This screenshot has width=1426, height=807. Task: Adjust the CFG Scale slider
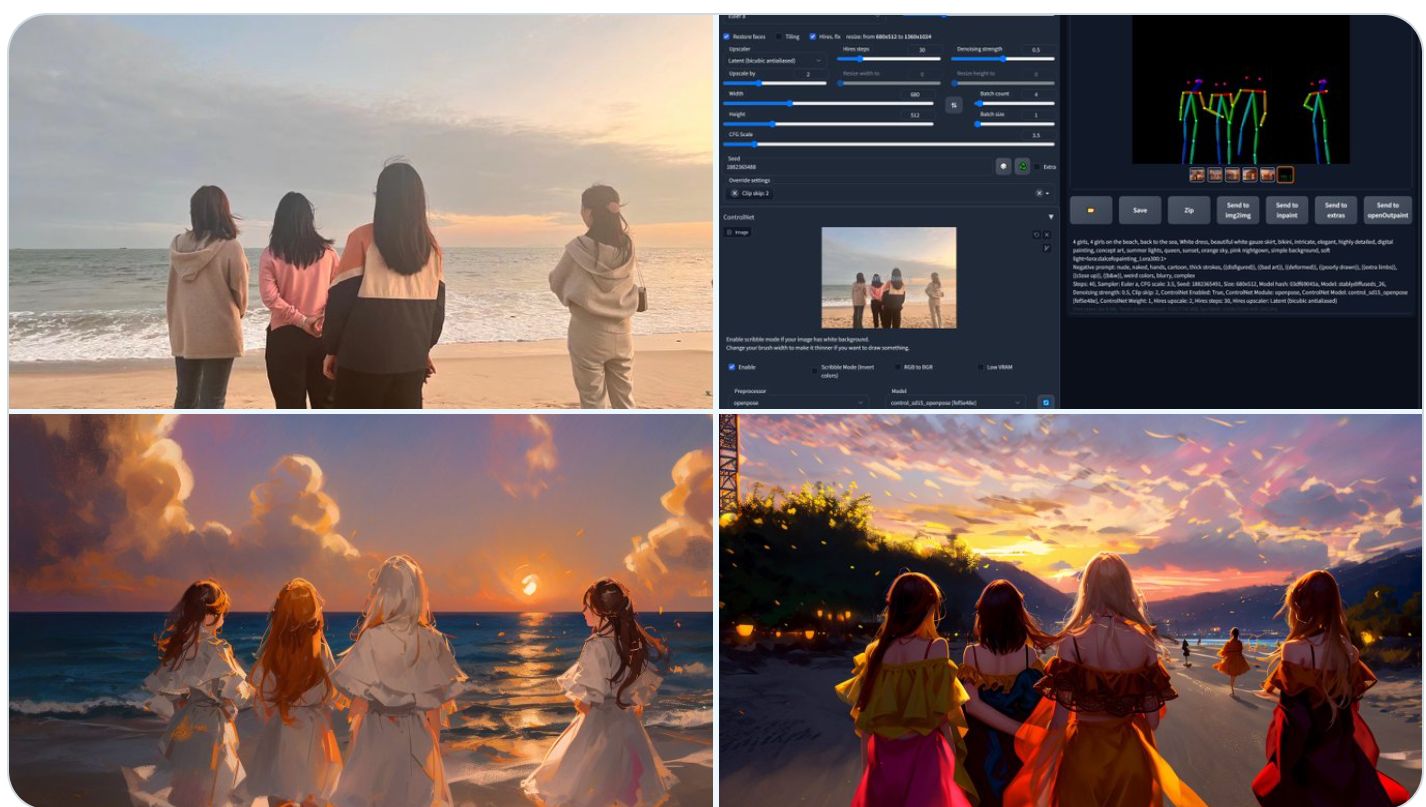[890, 144]
